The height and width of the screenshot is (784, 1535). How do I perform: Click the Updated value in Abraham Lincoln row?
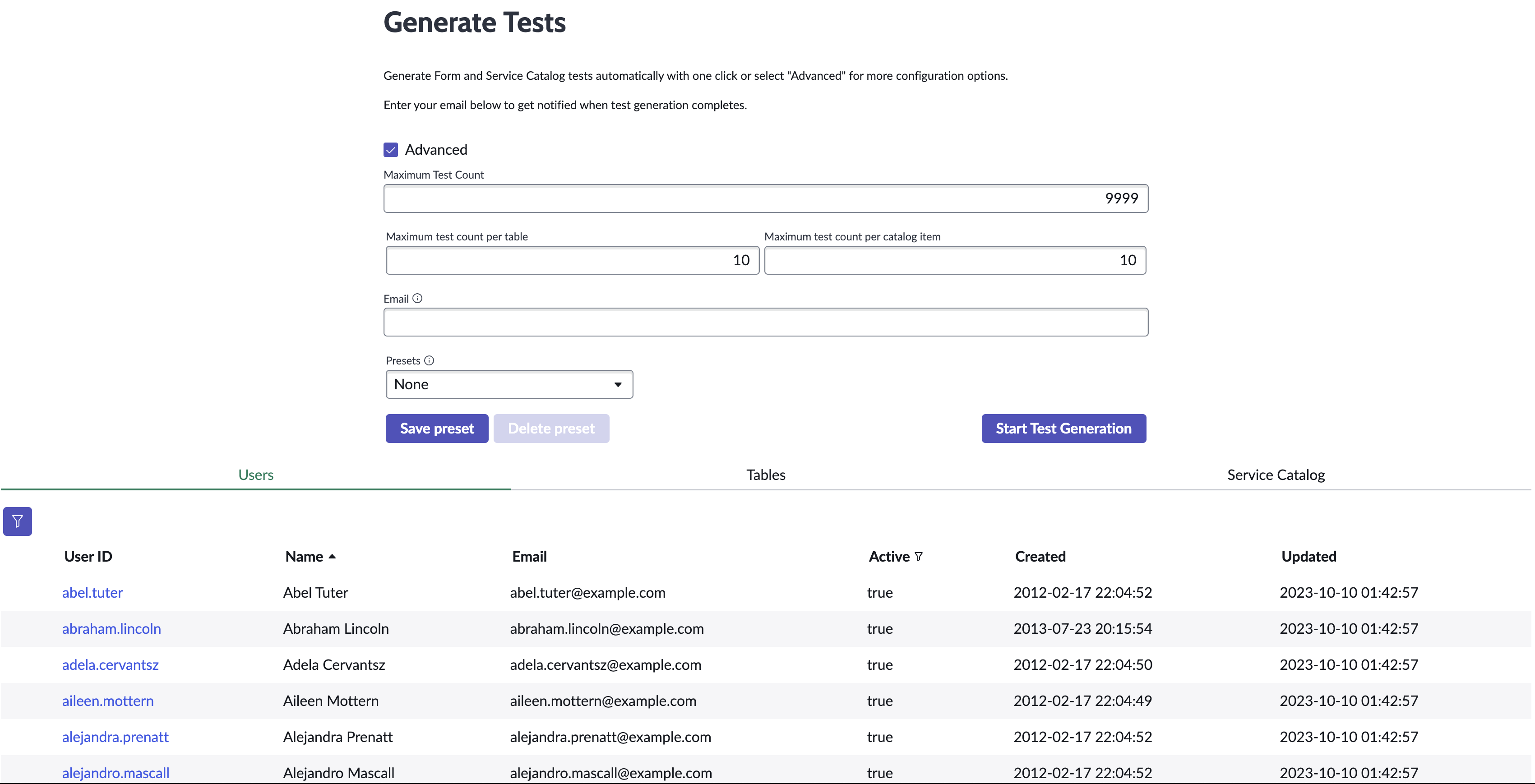pos(1349,628)
